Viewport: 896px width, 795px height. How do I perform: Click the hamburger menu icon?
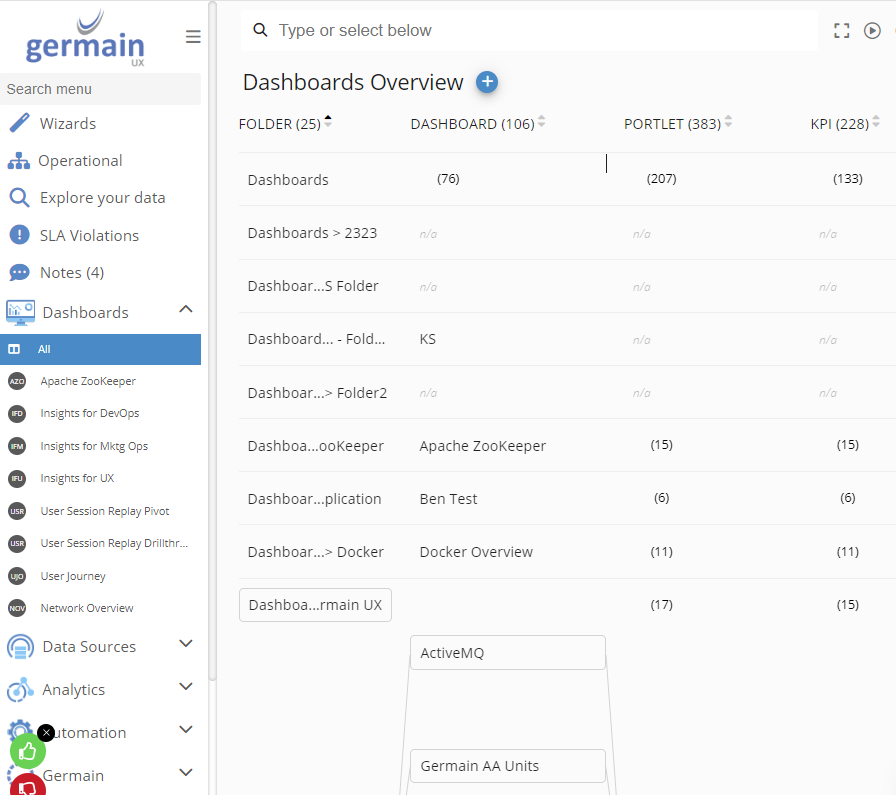(x=193, y=37)
